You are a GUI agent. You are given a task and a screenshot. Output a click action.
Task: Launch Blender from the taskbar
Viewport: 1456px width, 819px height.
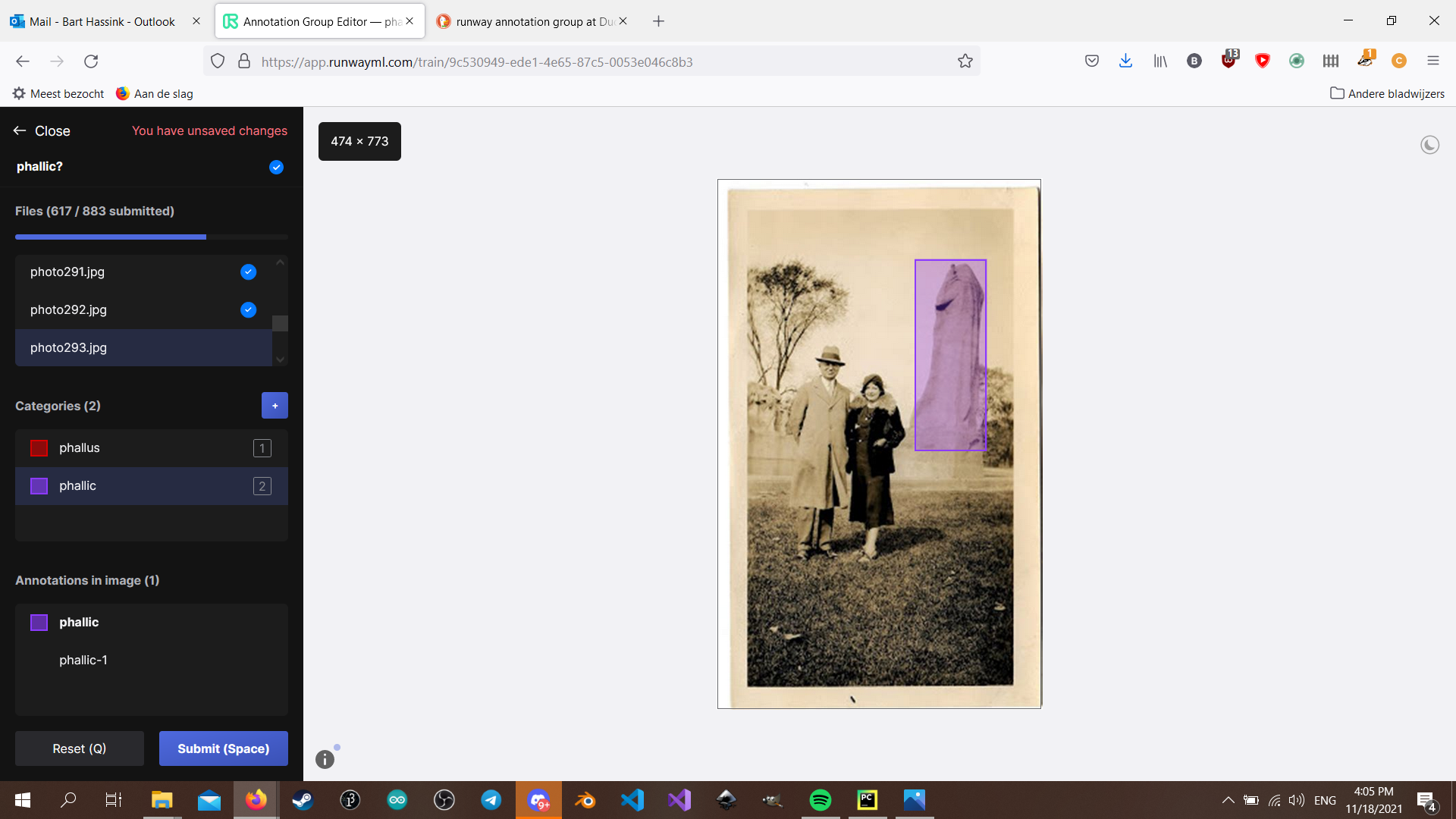(x=585, y=800)
